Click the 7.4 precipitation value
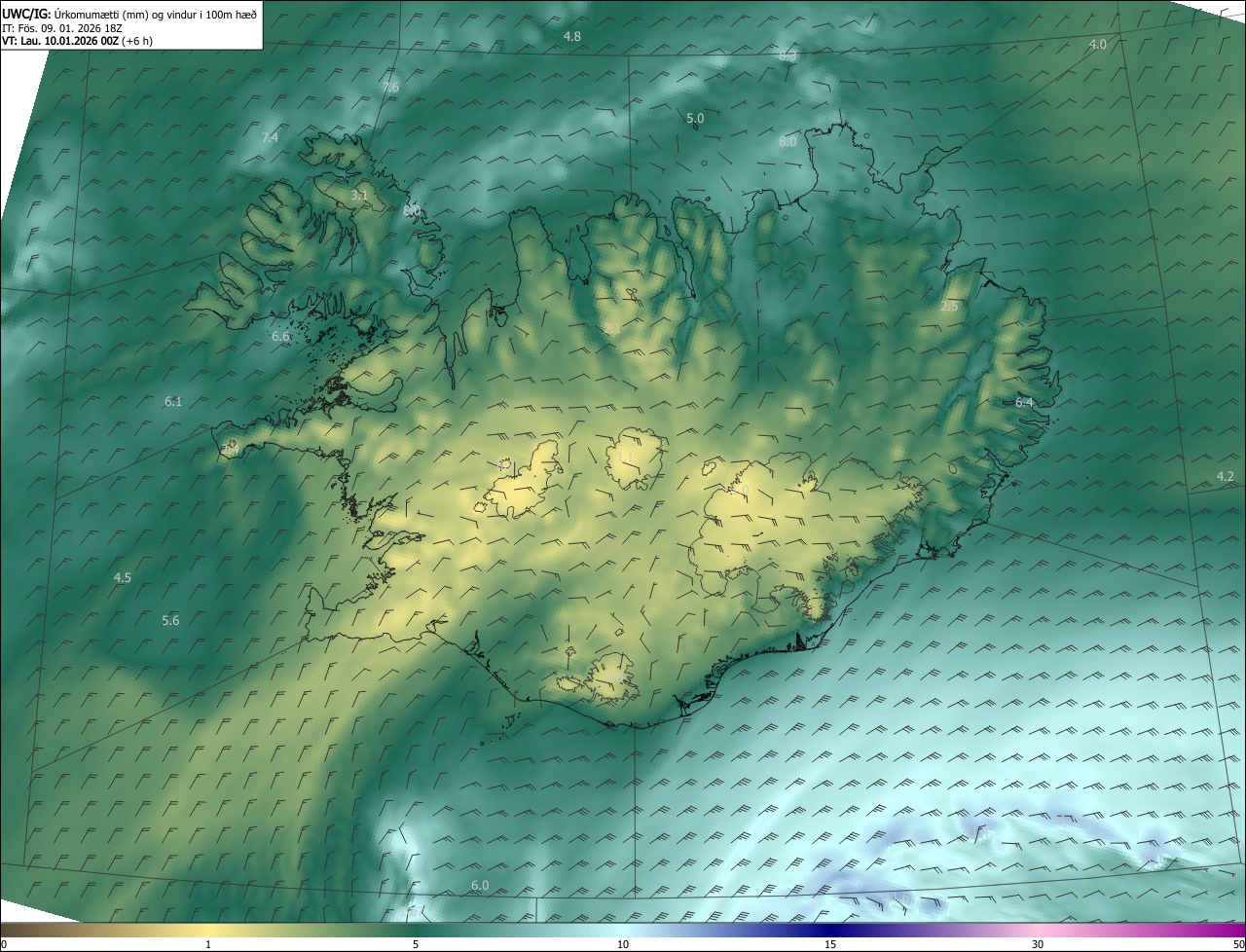1246x952 pixels. point(270,138)
